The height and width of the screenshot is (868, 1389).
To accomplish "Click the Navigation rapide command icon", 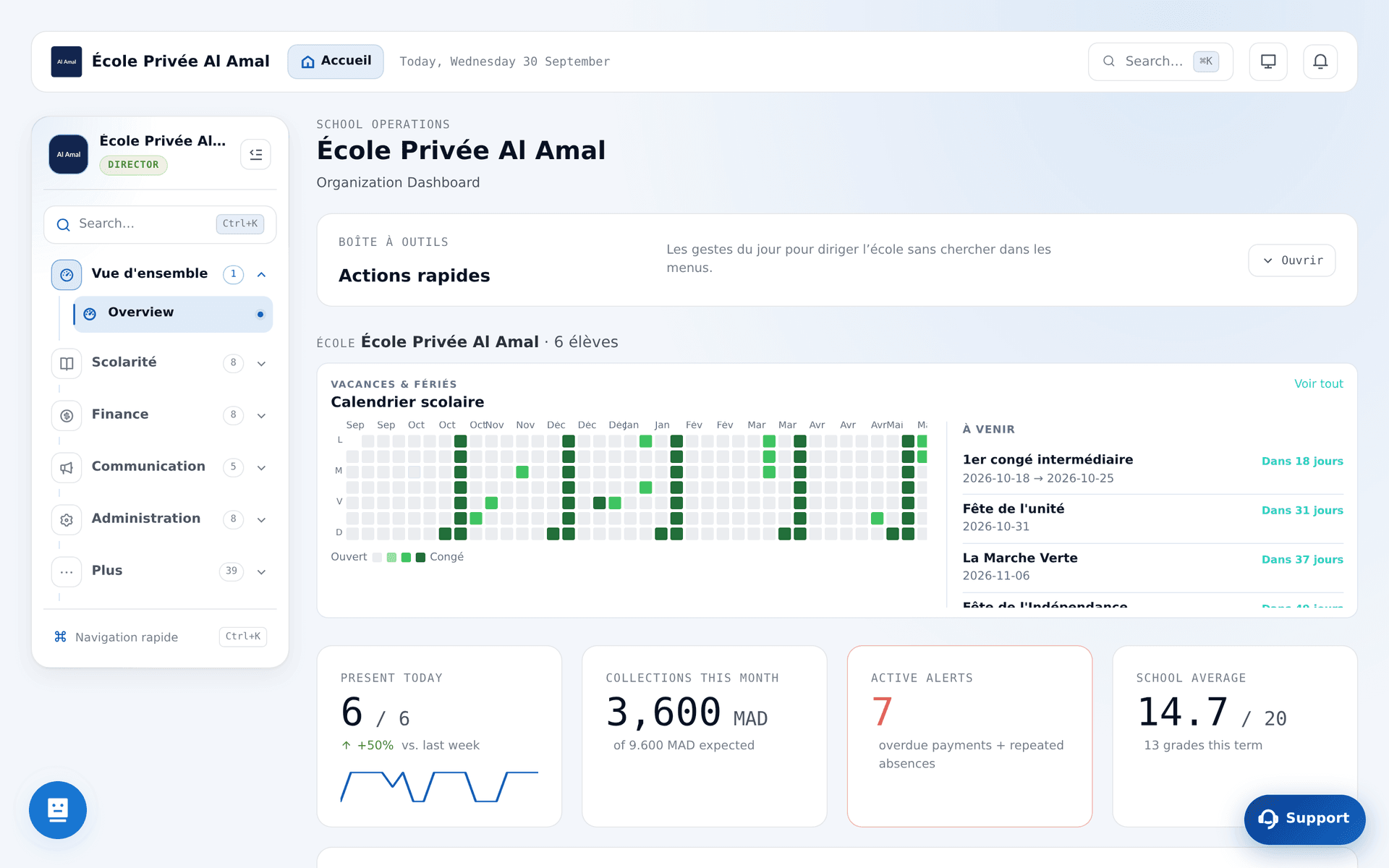I will (61, 637).
